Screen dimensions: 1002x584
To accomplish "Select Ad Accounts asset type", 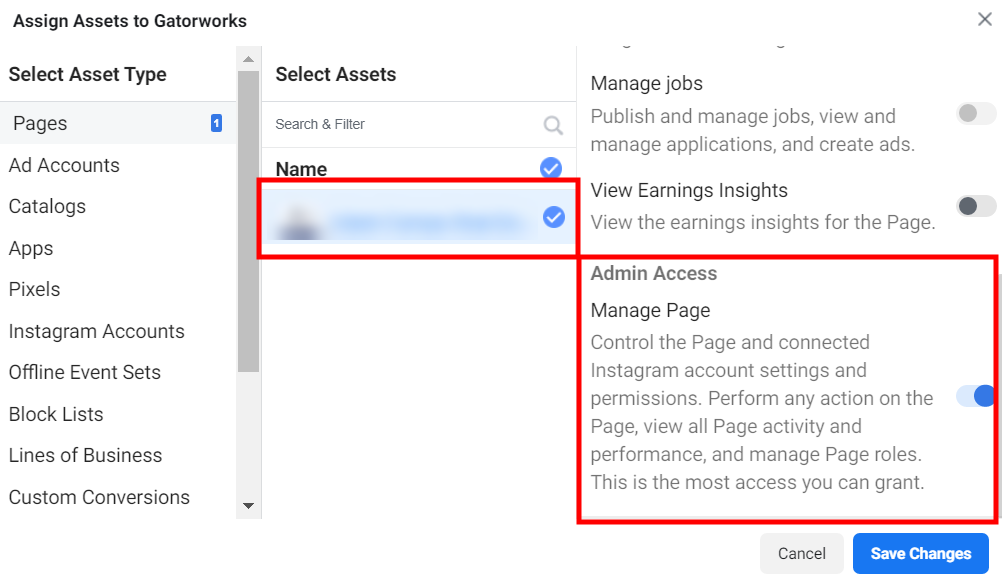I will [64, 165].
